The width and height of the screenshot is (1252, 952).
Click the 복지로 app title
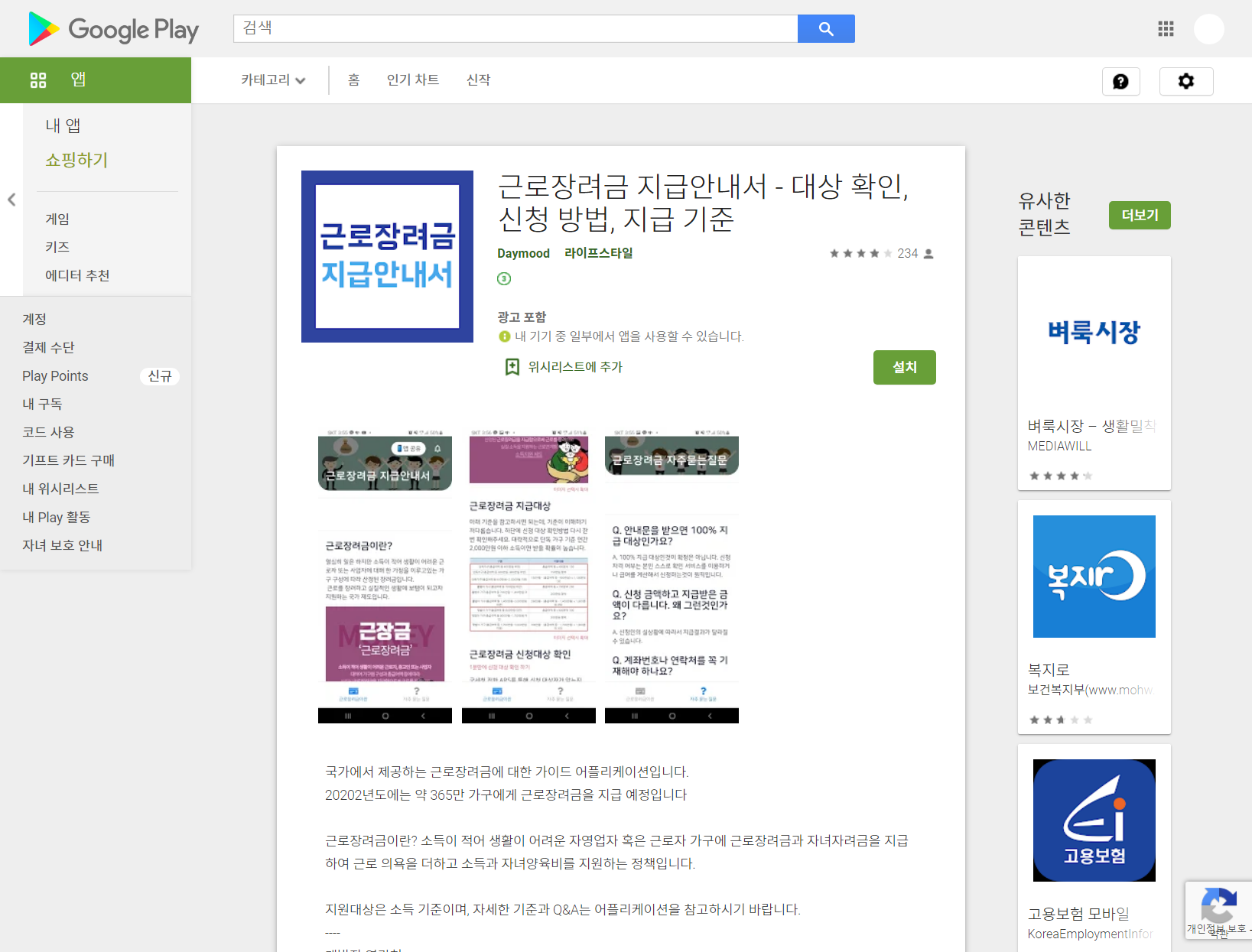[1049, 671]
